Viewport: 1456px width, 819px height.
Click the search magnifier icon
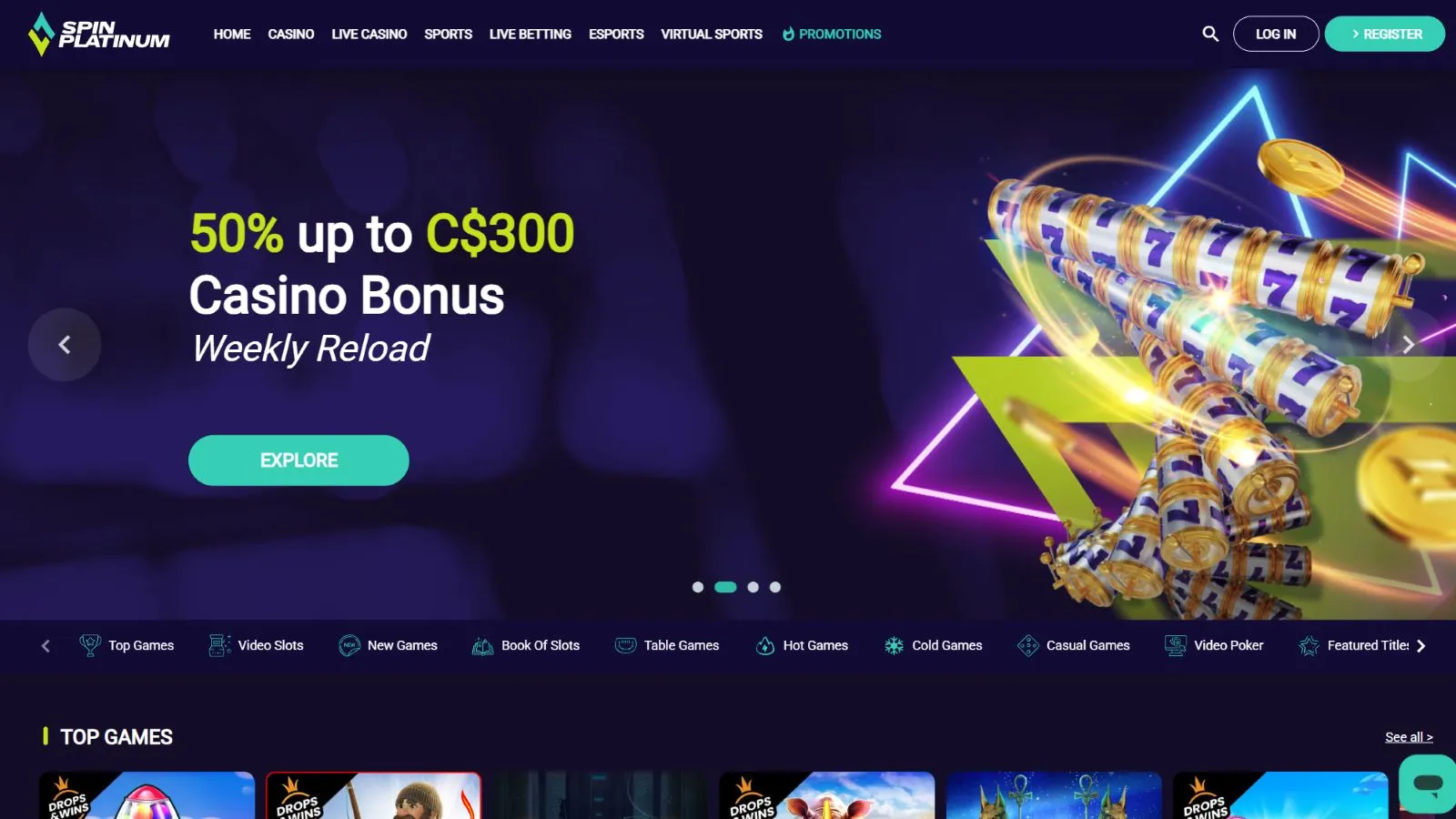1210,34
